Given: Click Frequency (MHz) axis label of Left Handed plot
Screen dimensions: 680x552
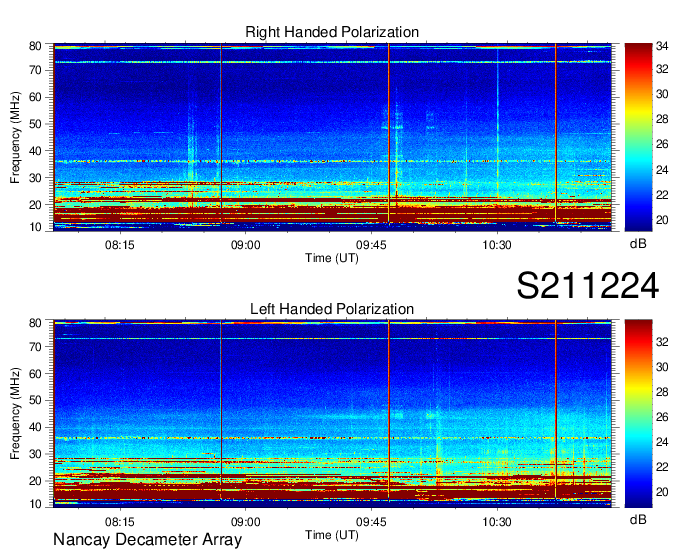Looking at the screenshot, I should pyautogui.click(x=15, y=414).
